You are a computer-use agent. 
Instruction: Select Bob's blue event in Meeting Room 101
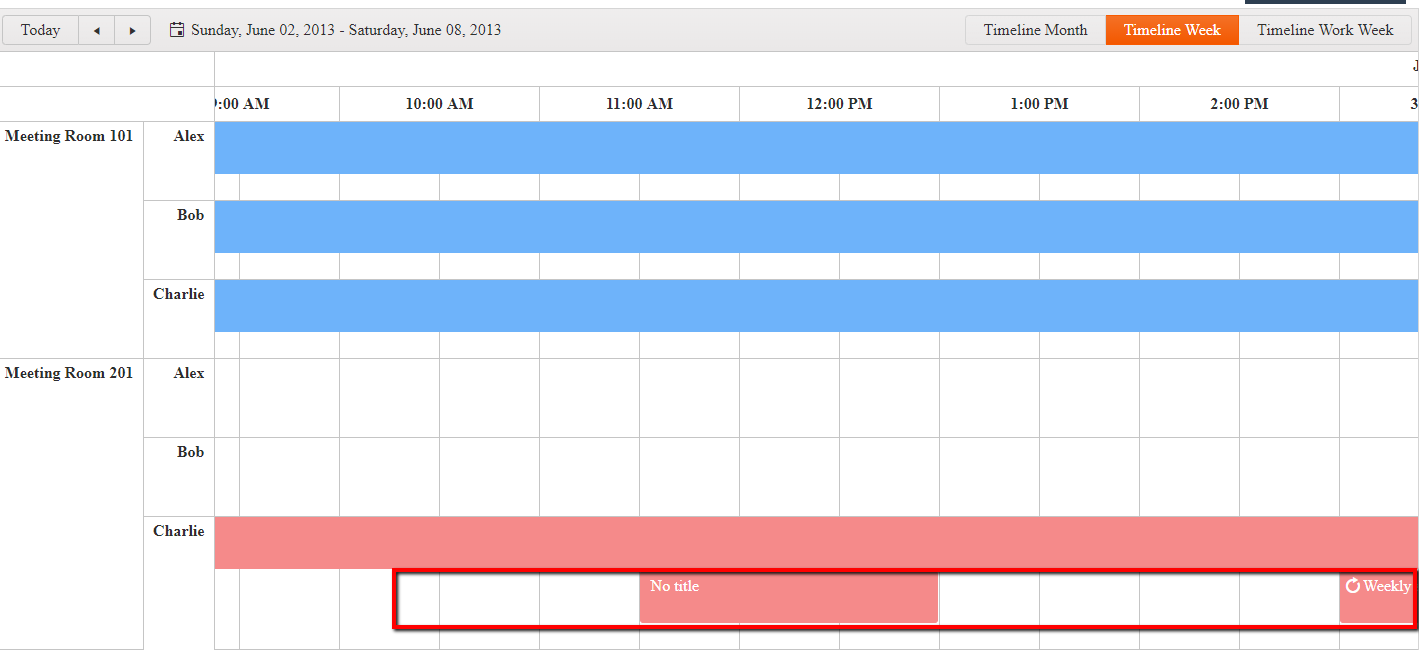point(817,227)
